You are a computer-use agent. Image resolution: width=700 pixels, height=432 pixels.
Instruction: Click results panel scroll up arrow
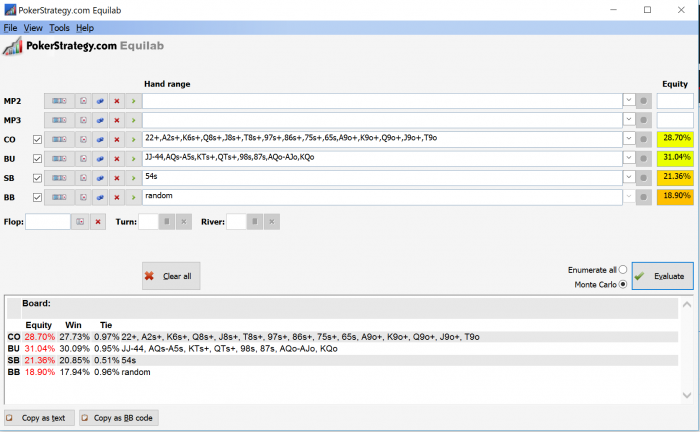687,304
